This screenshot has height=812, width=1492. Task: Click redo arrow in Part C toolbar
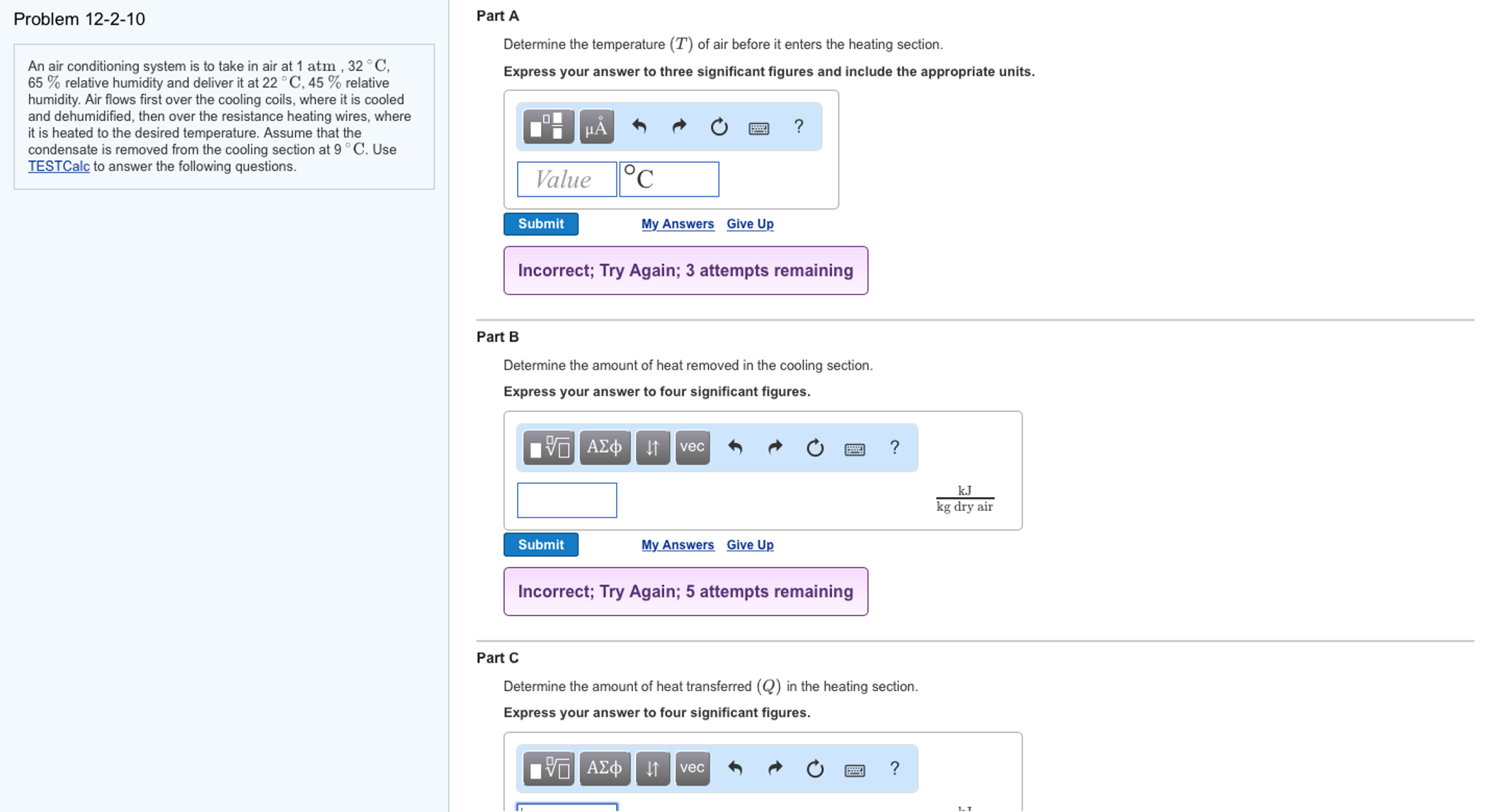tap(775, 768)
